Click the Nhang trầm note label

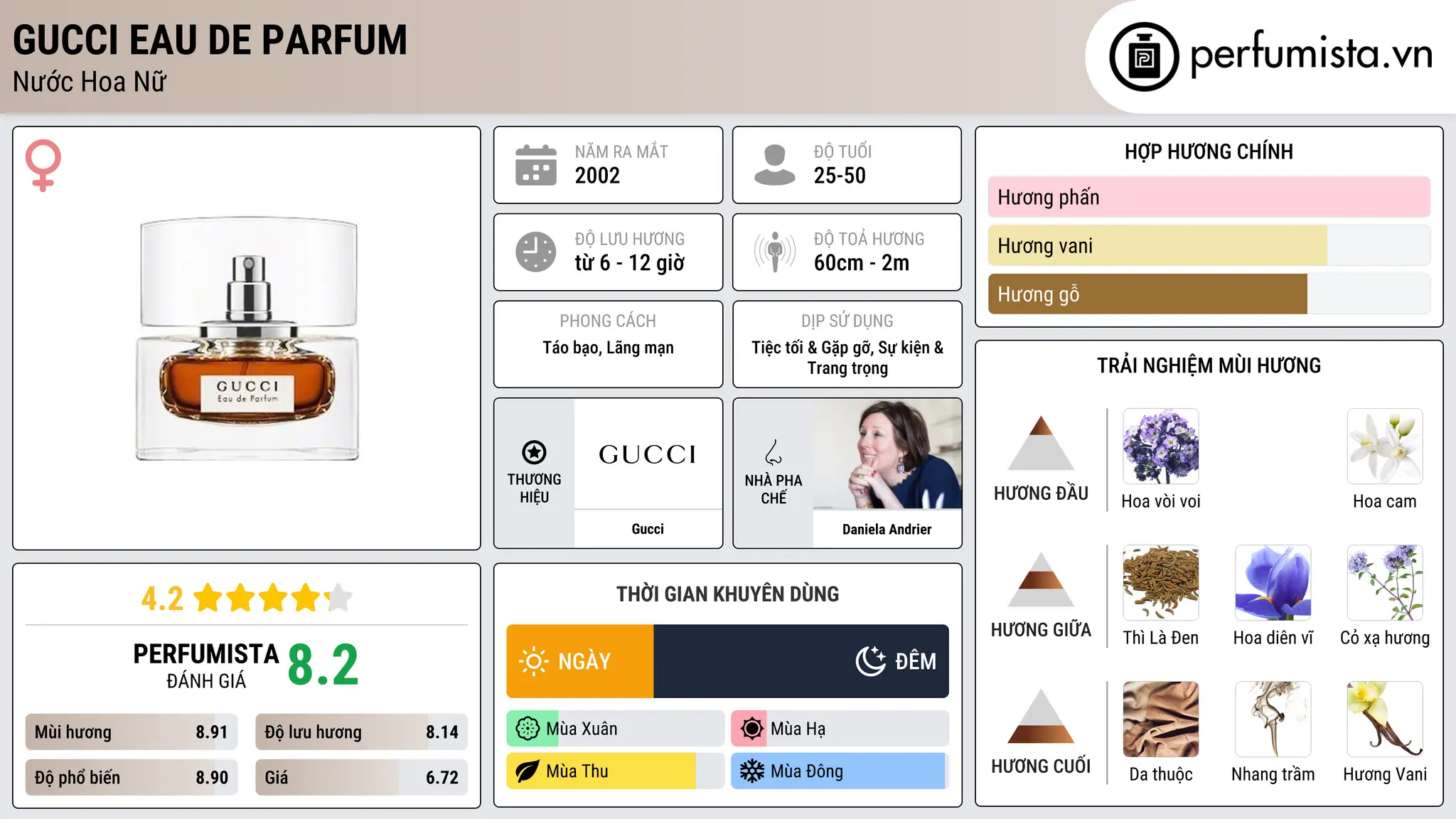click(1273, 774)
